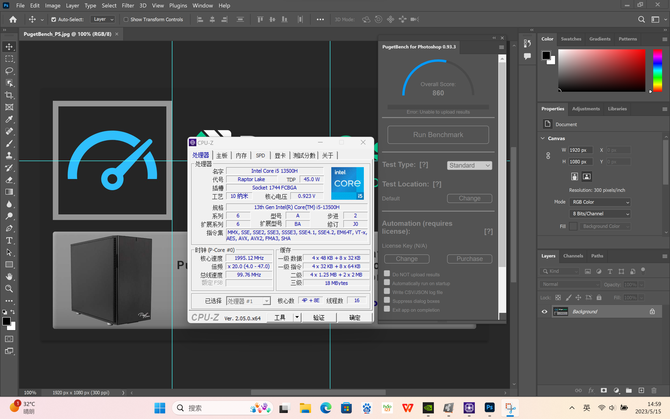Image resolution: width=670 pixels, height=419 pixels.
Task: Select the Clone Stamp tool
Action: click(9, 155)
